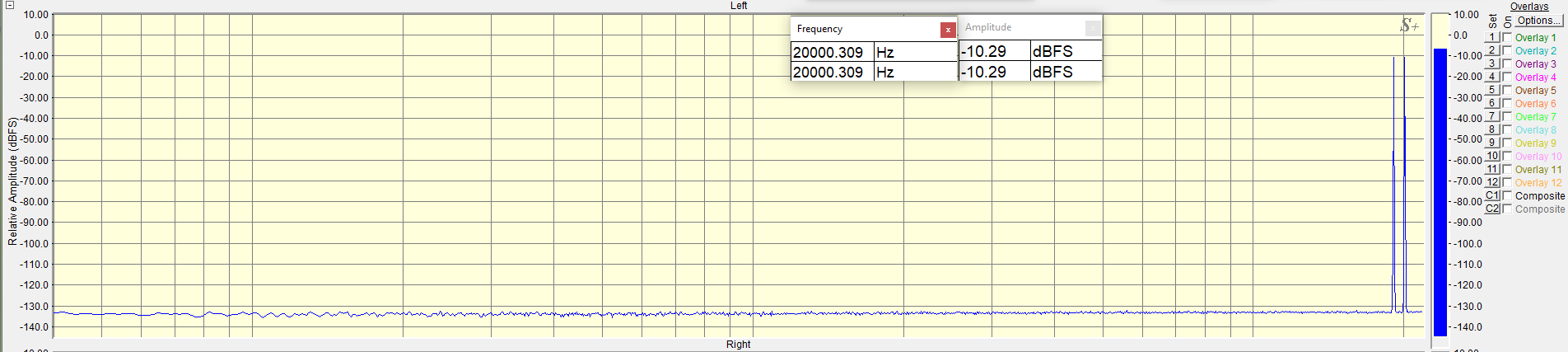Click the C2 composite set button
1568x352 pixels.
[1492, 209]
